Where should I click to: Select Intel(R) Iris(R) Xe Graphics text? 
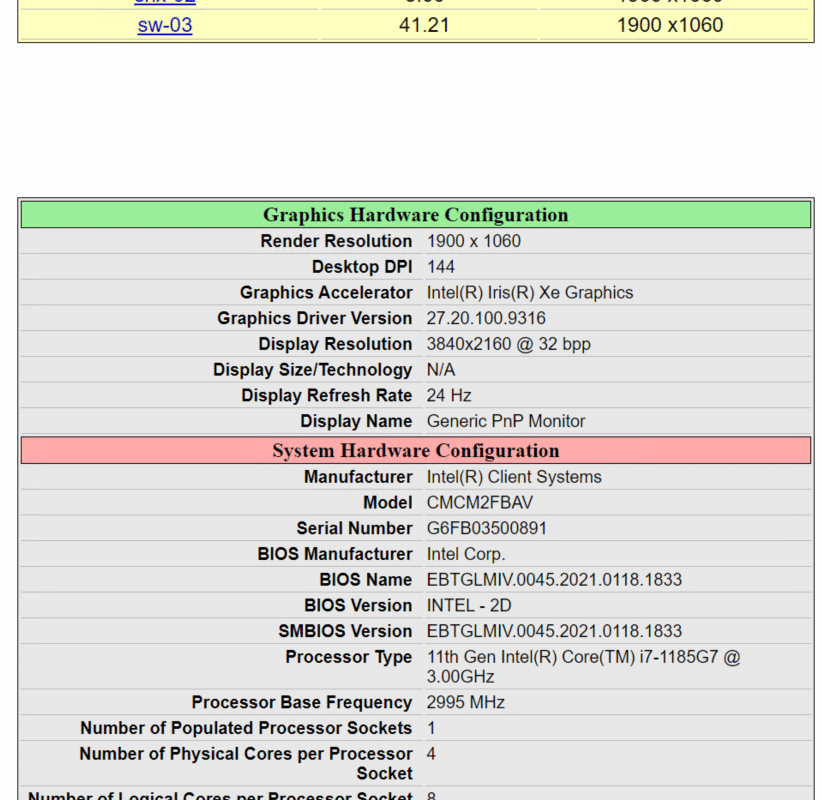point(530,293)
